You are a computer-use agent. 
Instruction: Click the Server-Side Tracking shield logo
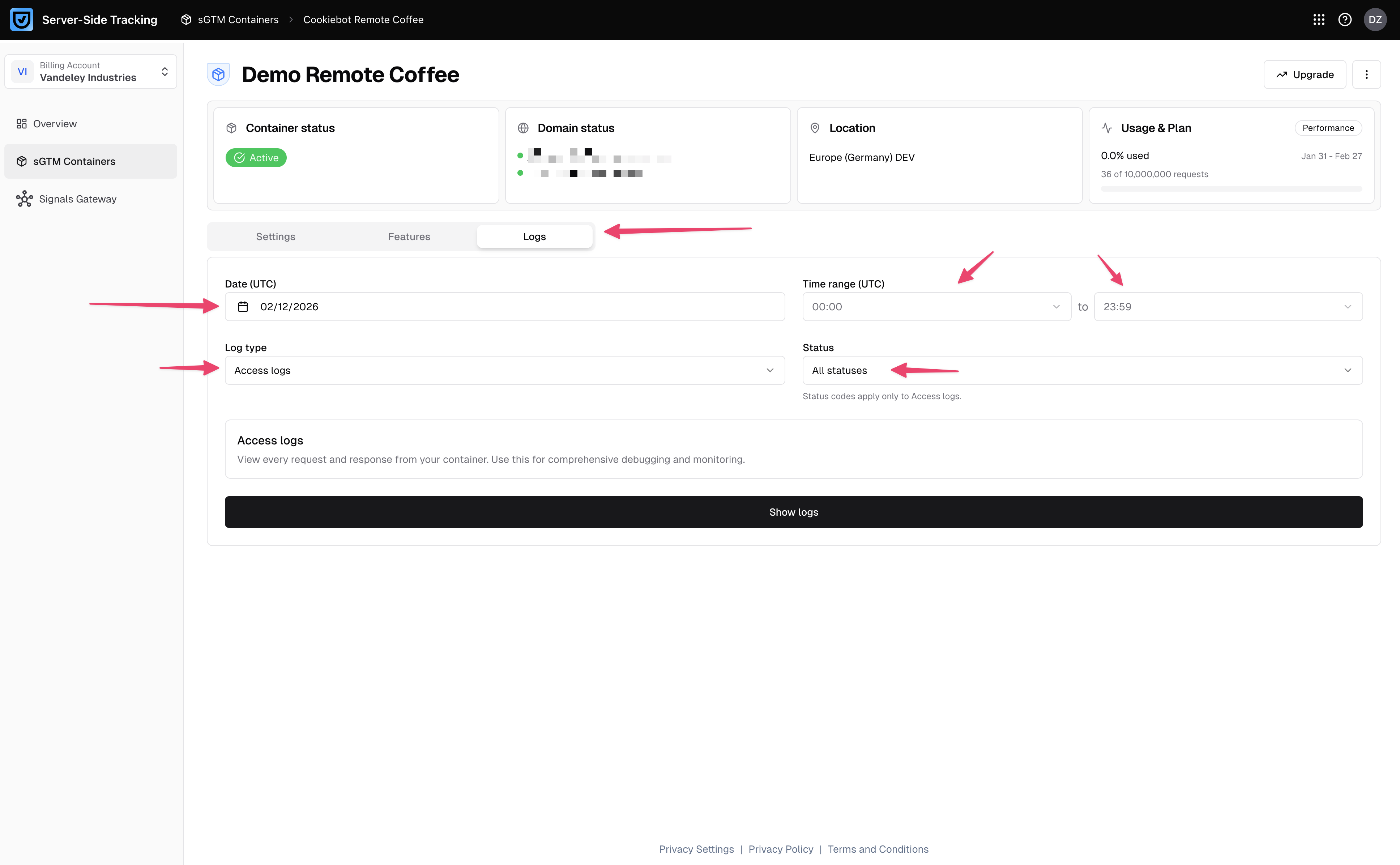click(x=22, y=20)
